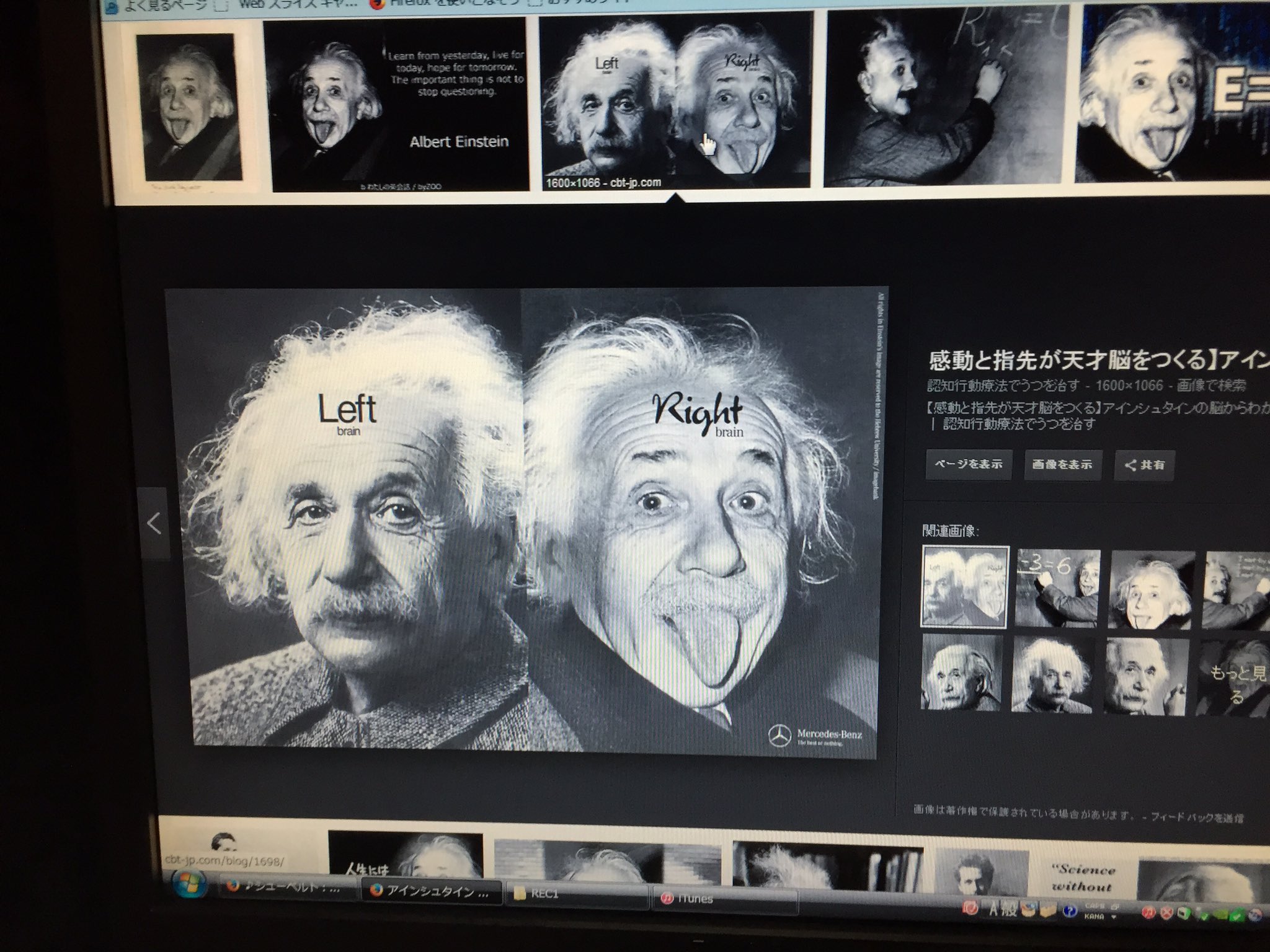Click highlighted first related image thumbnail

click(965, 586)
